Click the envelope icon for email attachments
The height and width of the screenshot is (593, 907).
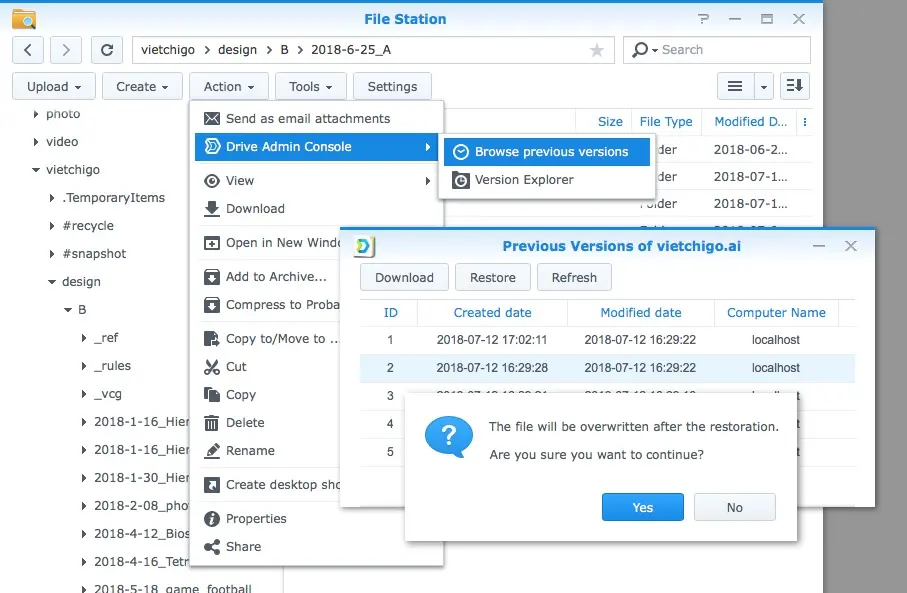212,119
